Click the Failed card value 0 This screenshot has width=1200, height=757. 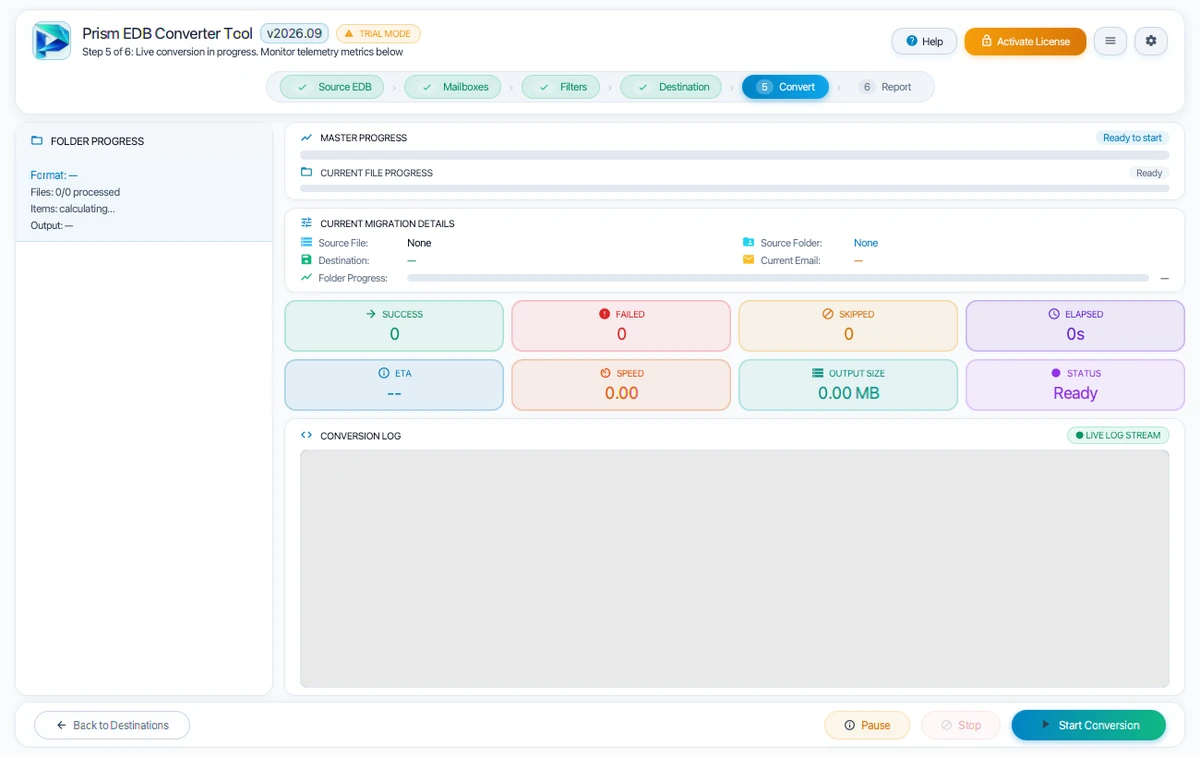coord(621,334)
